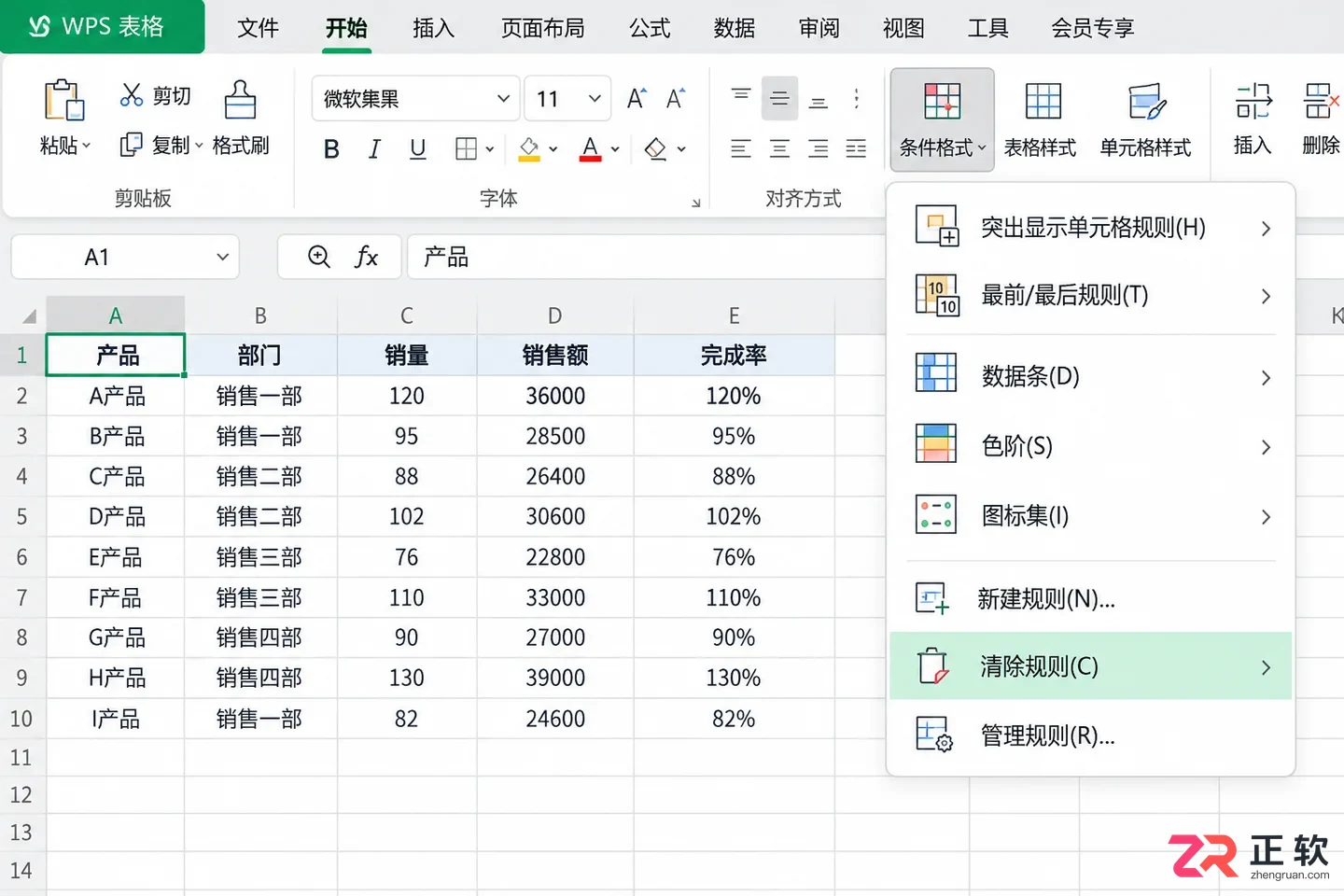Image resolution: width=1344 pixels, height=896 pixels.
Task: Expand the Name Box dropdown for A1
Action: pos(222,258)
